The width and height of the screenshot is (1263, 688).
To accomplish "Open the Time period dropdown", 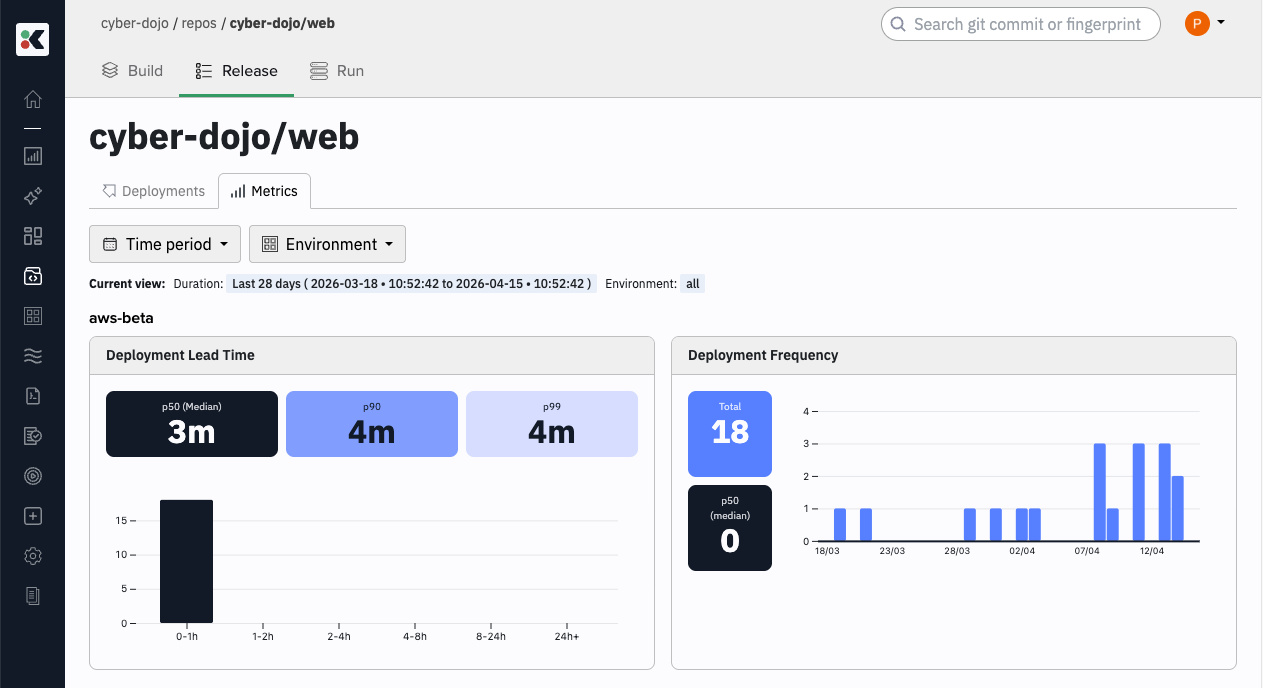I will (x=165, y=244).
